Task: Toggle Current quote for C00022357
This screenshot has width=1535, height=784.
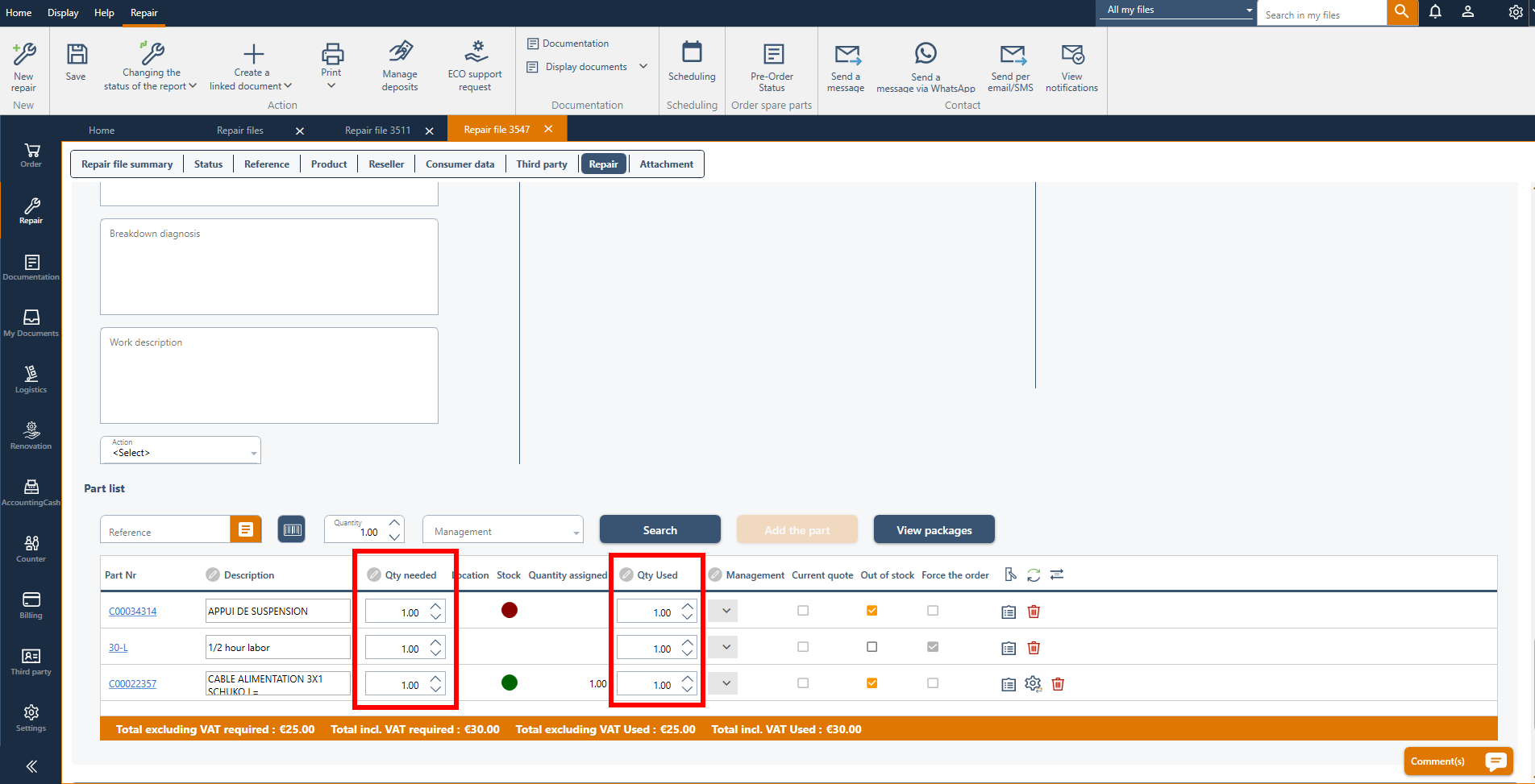Action: [803, 683]
